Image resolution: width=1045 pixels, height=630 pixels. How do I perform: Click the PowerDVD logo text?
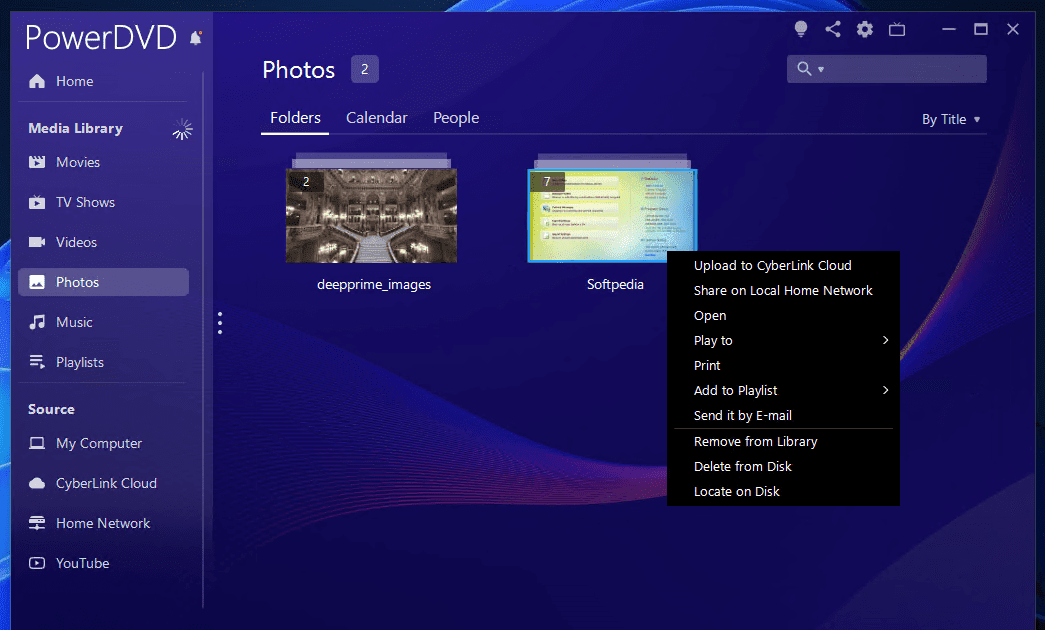(x=101, y=37)
